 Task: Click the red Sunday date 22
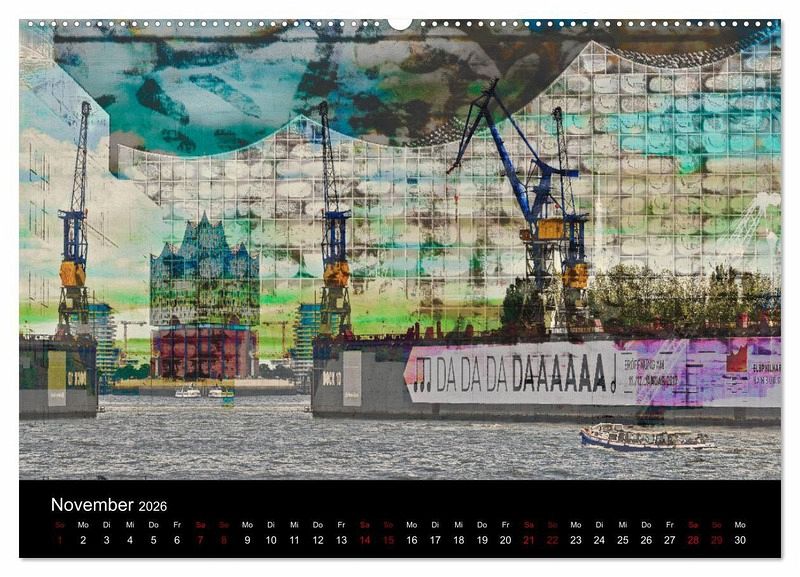(x=553, y=540)
